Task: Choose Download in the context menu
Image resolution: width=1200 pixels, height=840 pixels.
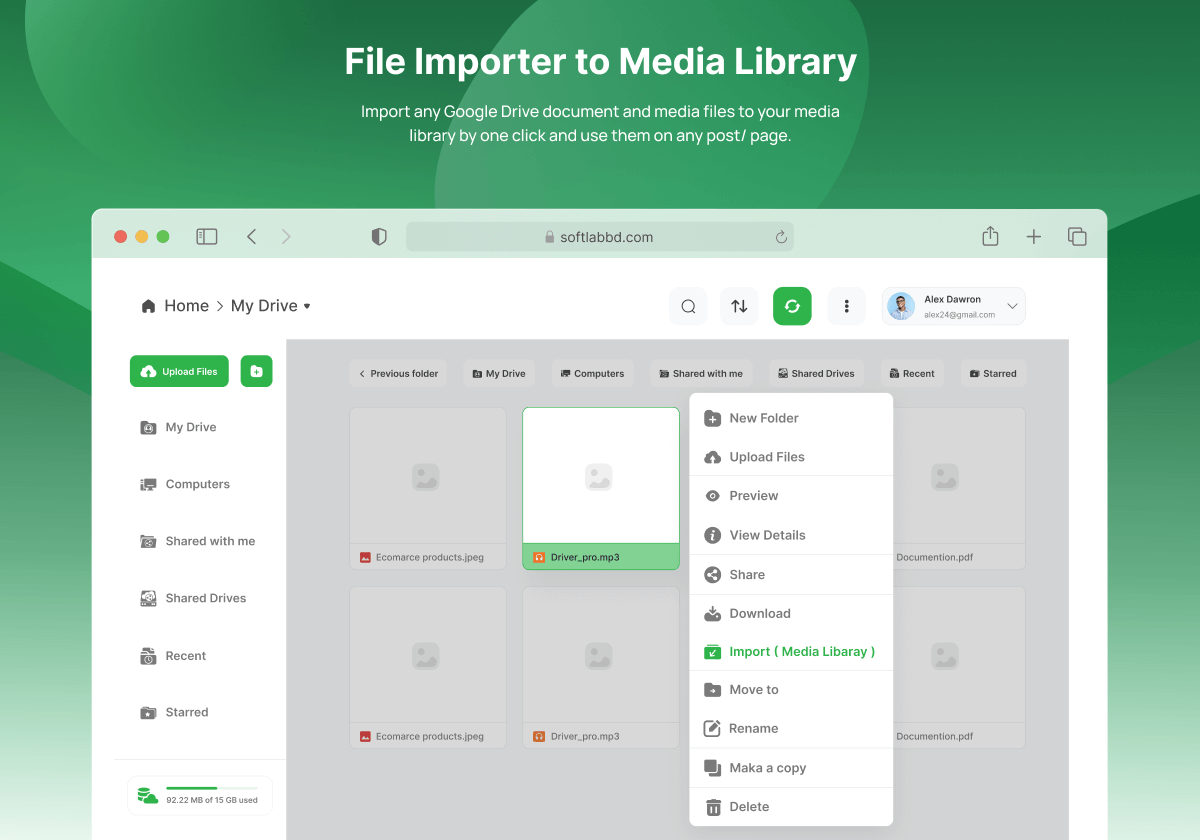Action: (759, 614)
